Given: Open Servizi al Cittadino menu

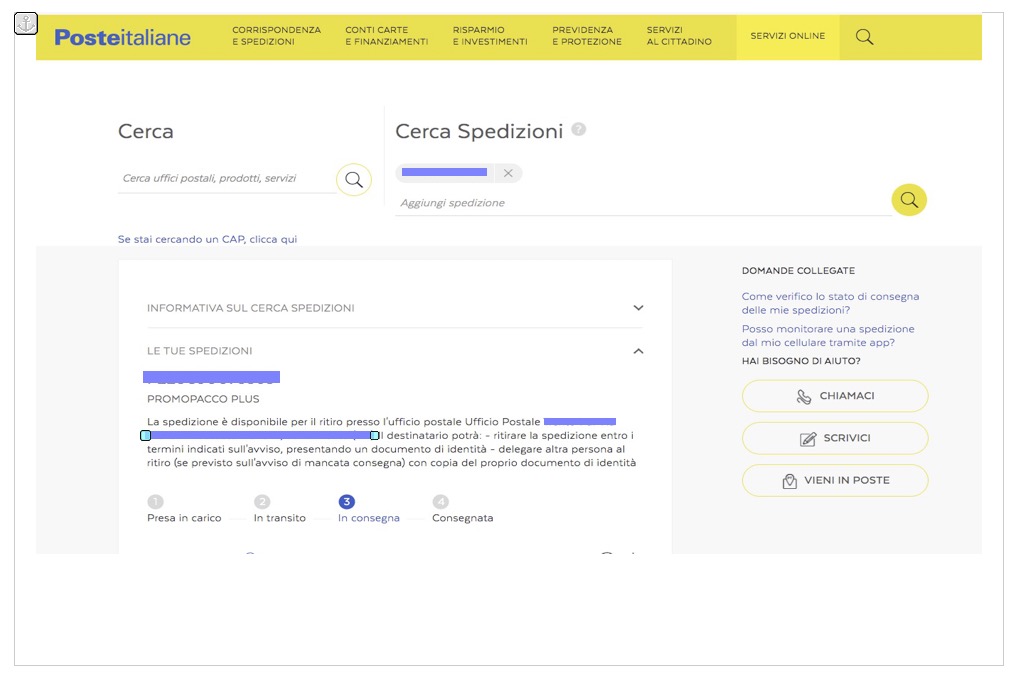Looking at the screenshot, I should click(679, 36).
